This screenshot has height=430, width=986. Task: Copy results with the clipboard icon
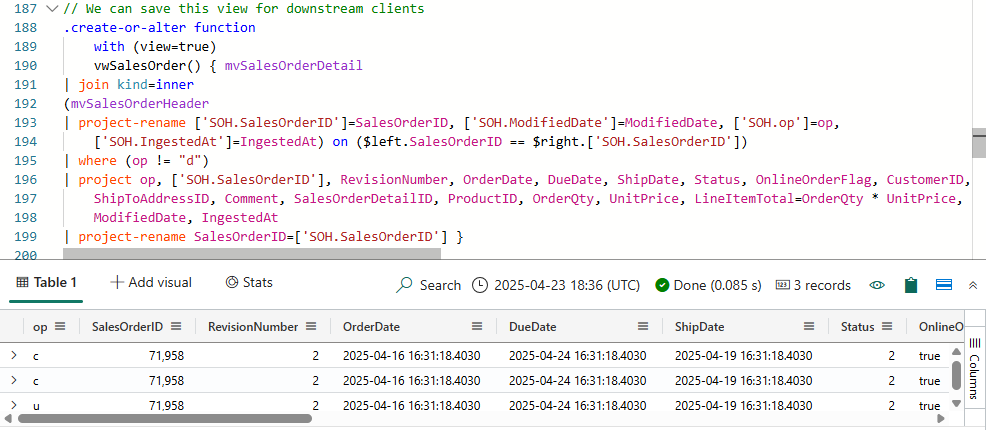[910, 285]
